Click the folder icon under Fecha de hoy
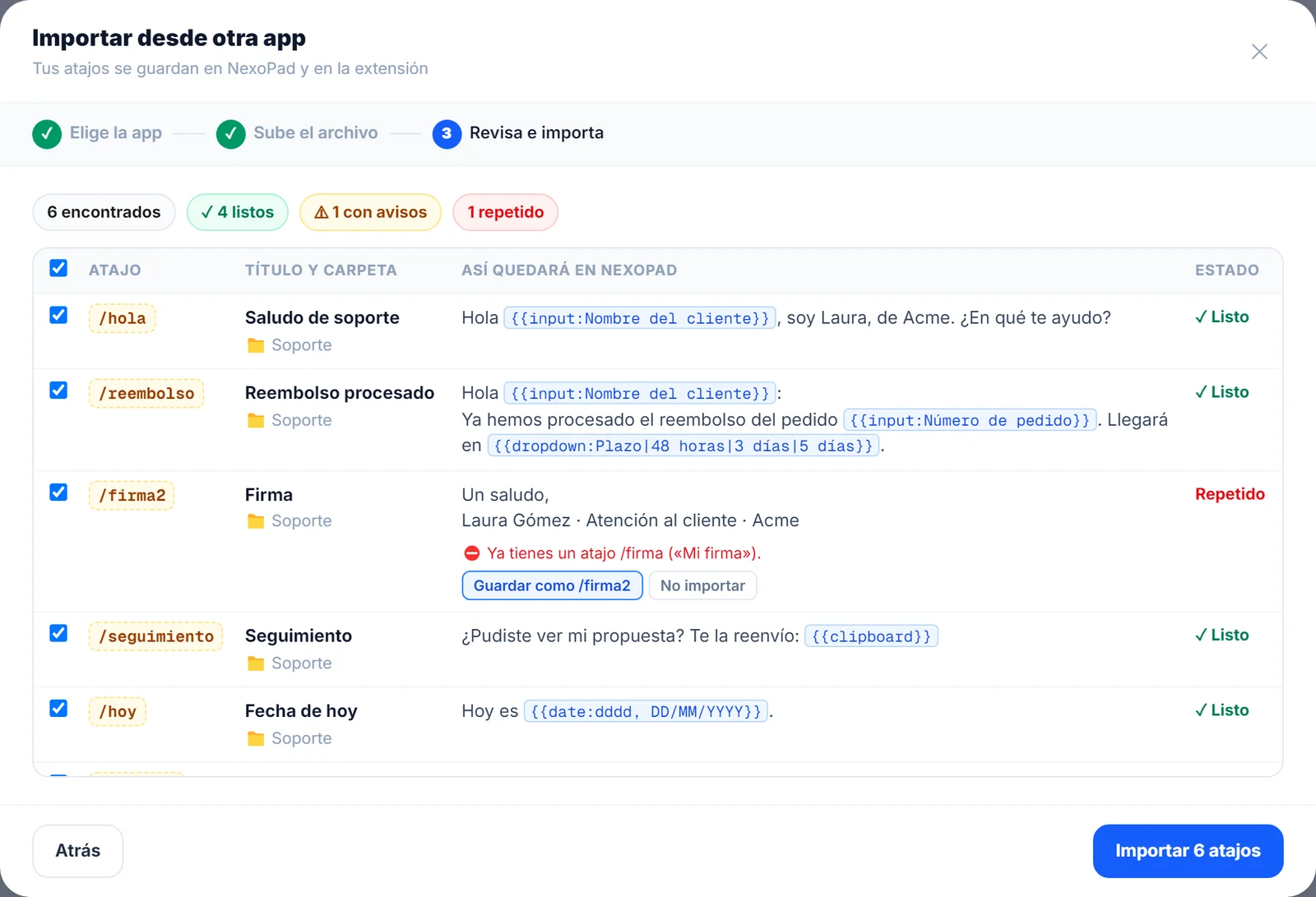Image resolution: width=1316 pixels, height=897 pixels. 256,738
